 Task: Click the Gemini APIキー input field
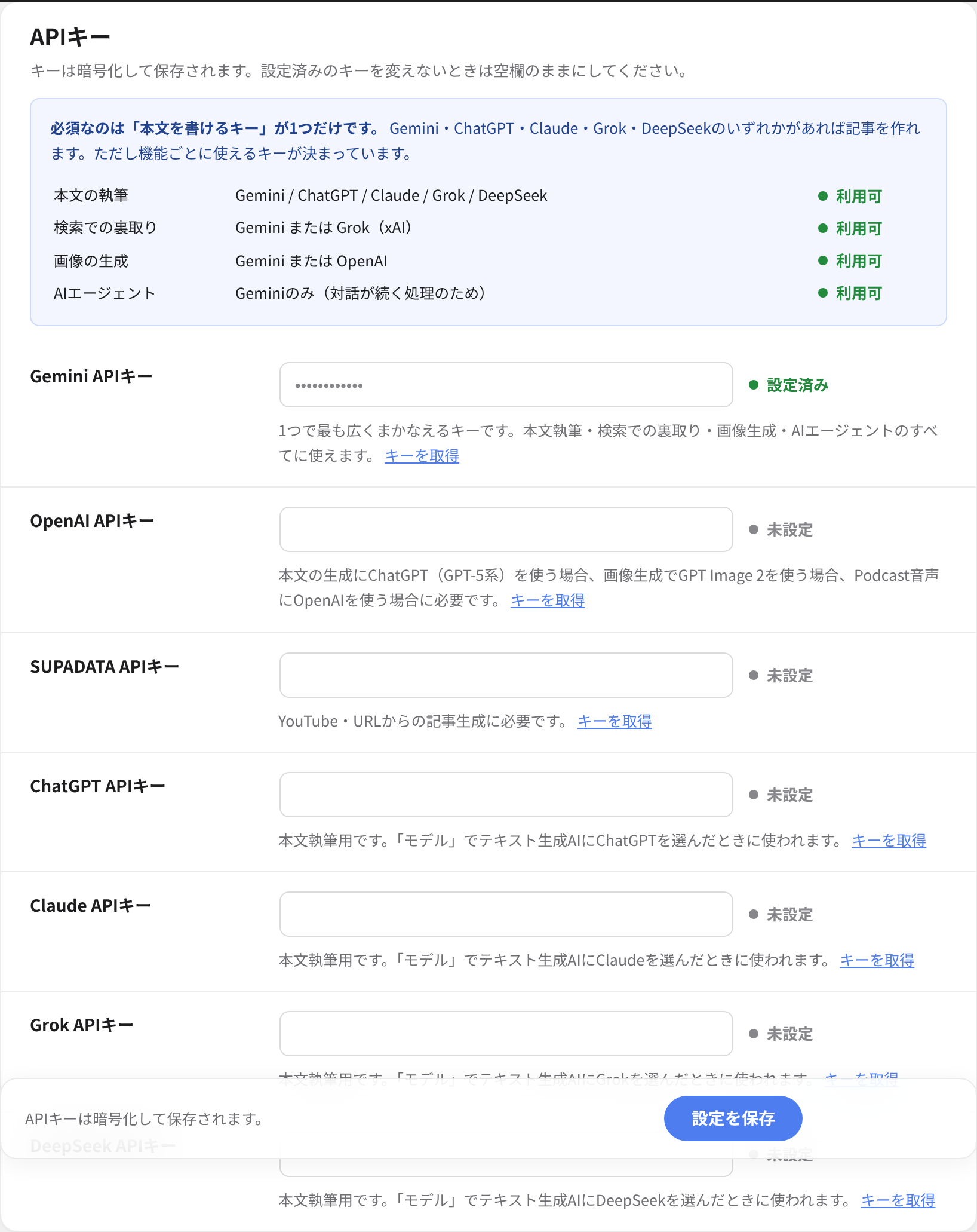tap(506, 385)
